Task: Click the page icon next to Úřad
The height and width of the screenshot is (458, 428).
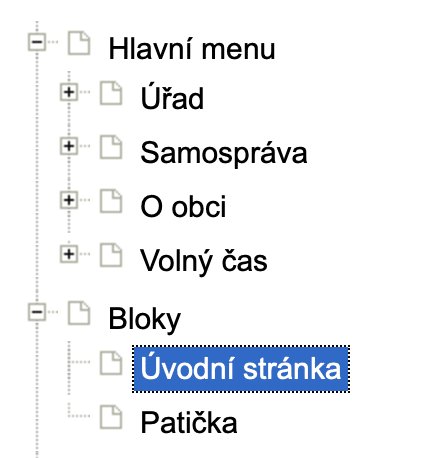Action: click(x=111, y=93)
